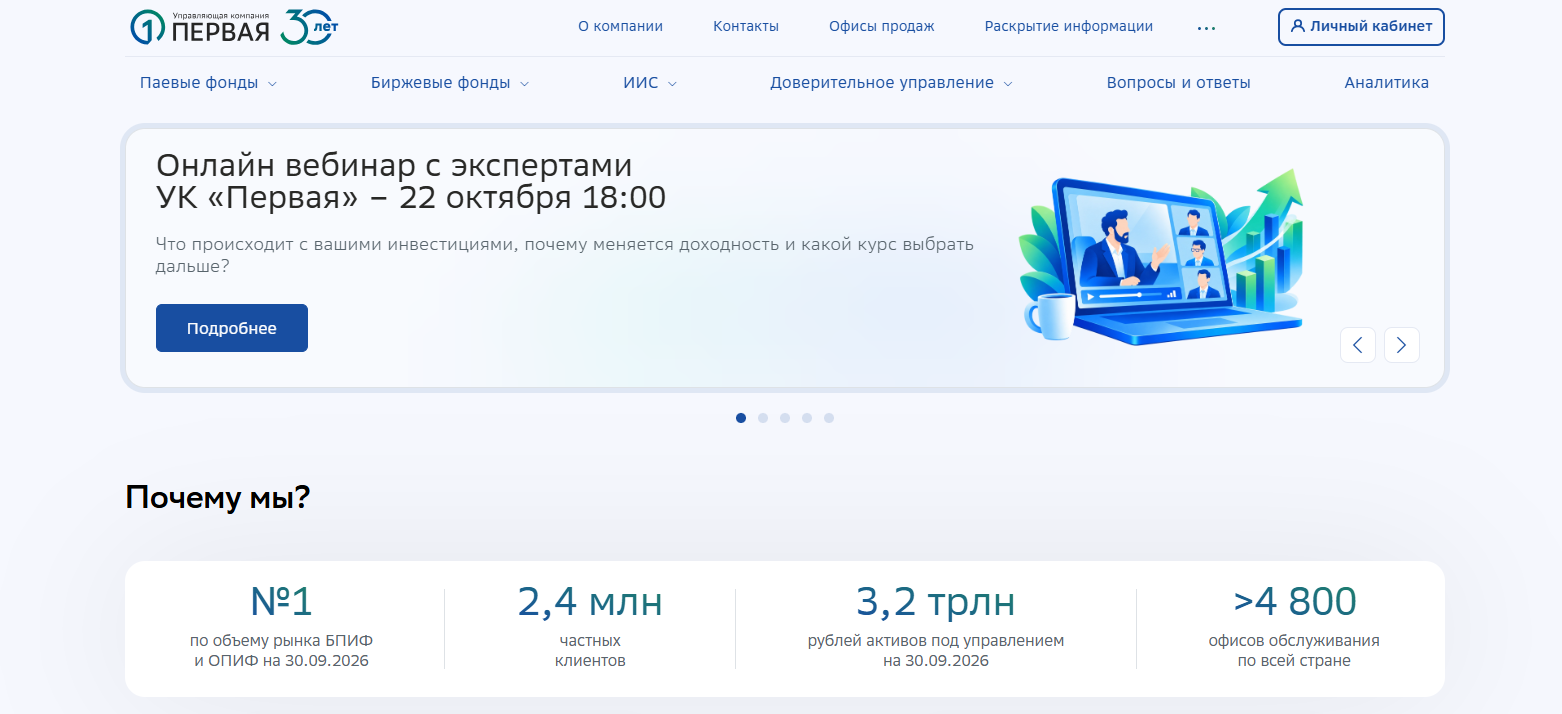
Task: Click the webinar laptop illustration
Action: (x=1160, y=258)
